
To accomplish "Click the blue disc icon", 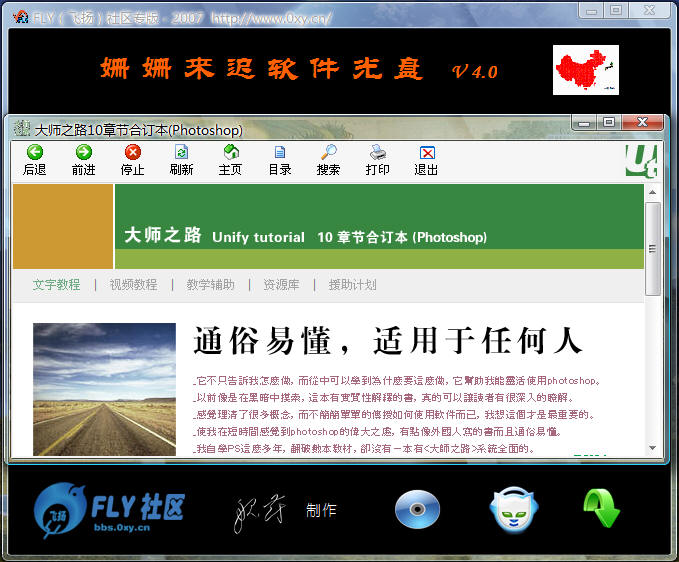I will pyautogui.click(x=417, y=509).
